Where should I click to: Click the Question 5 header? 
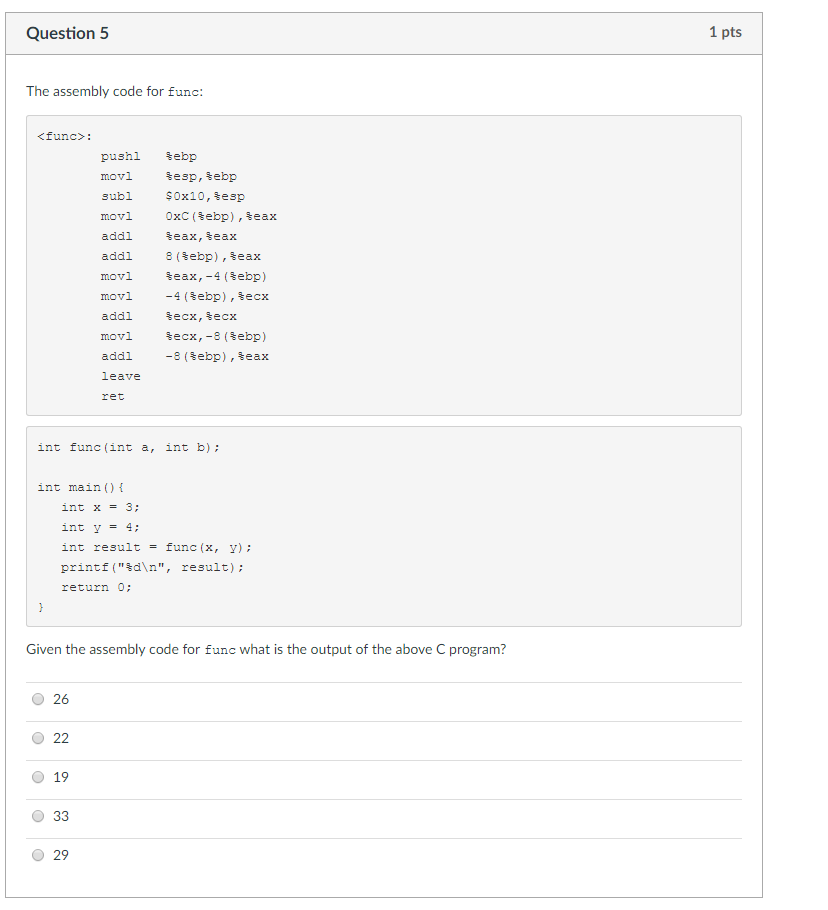(67, 33)
